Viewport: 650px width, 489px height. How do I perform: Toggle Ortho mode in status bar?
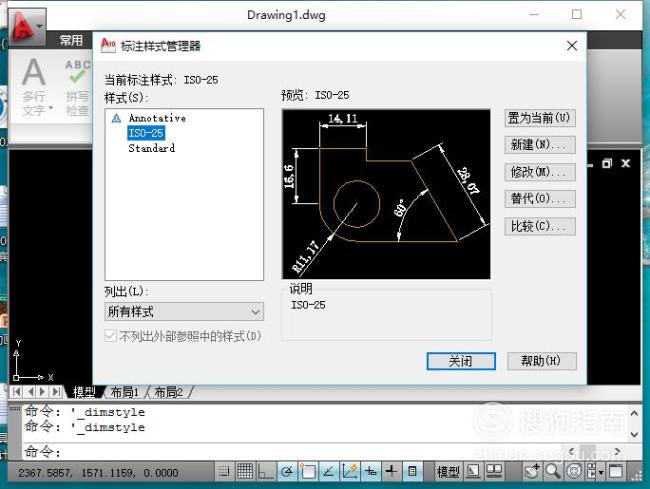pyautogui.click(x=265, y=471)
